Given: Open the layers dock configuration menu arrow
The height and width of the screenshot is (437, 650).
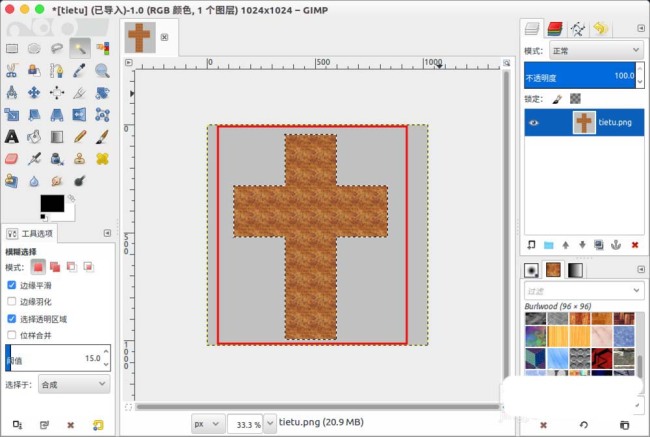Looking at the screenshot, I should [x=640, y=28].
